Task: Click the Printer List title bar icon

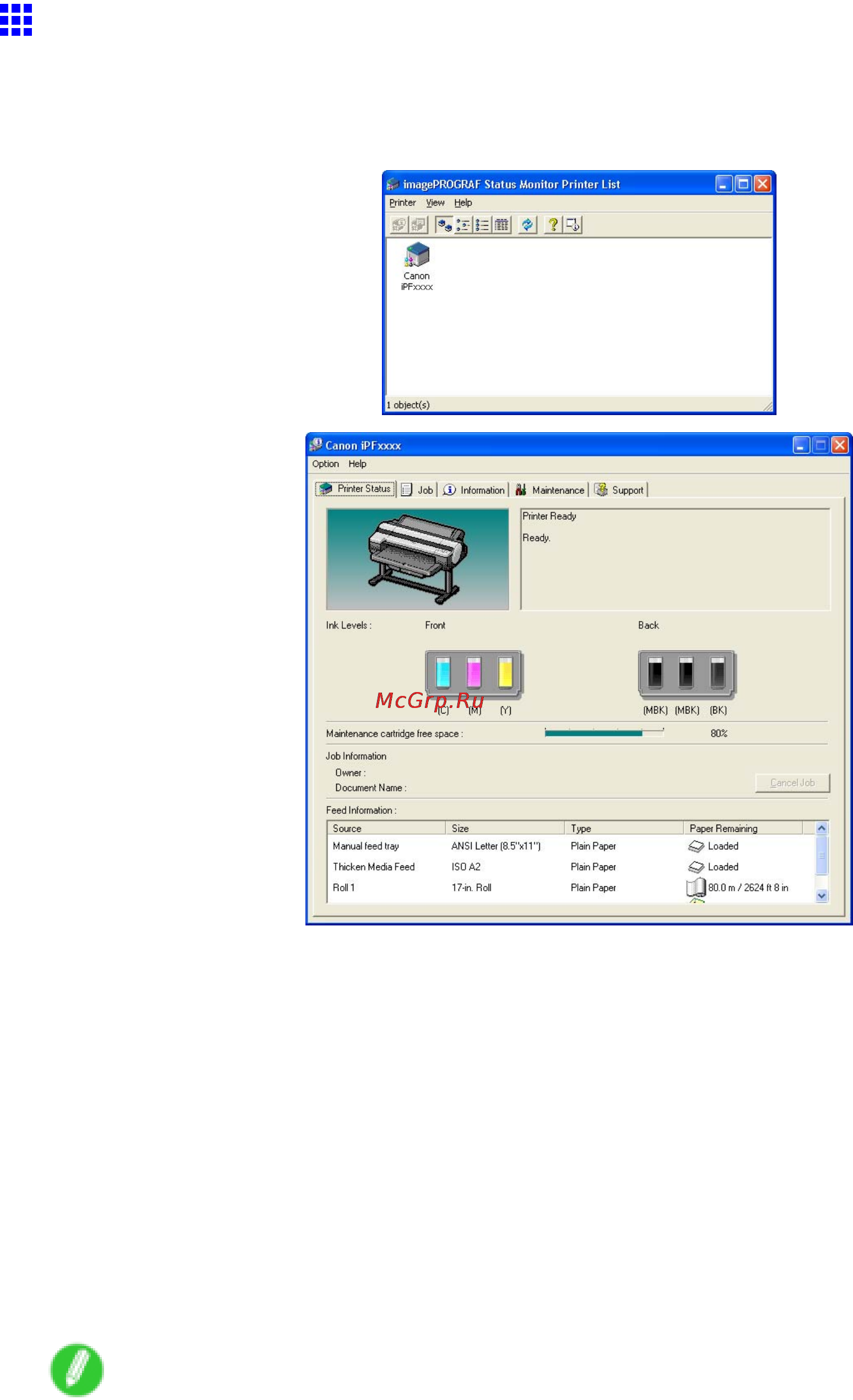Action: (x=393, y=184)
